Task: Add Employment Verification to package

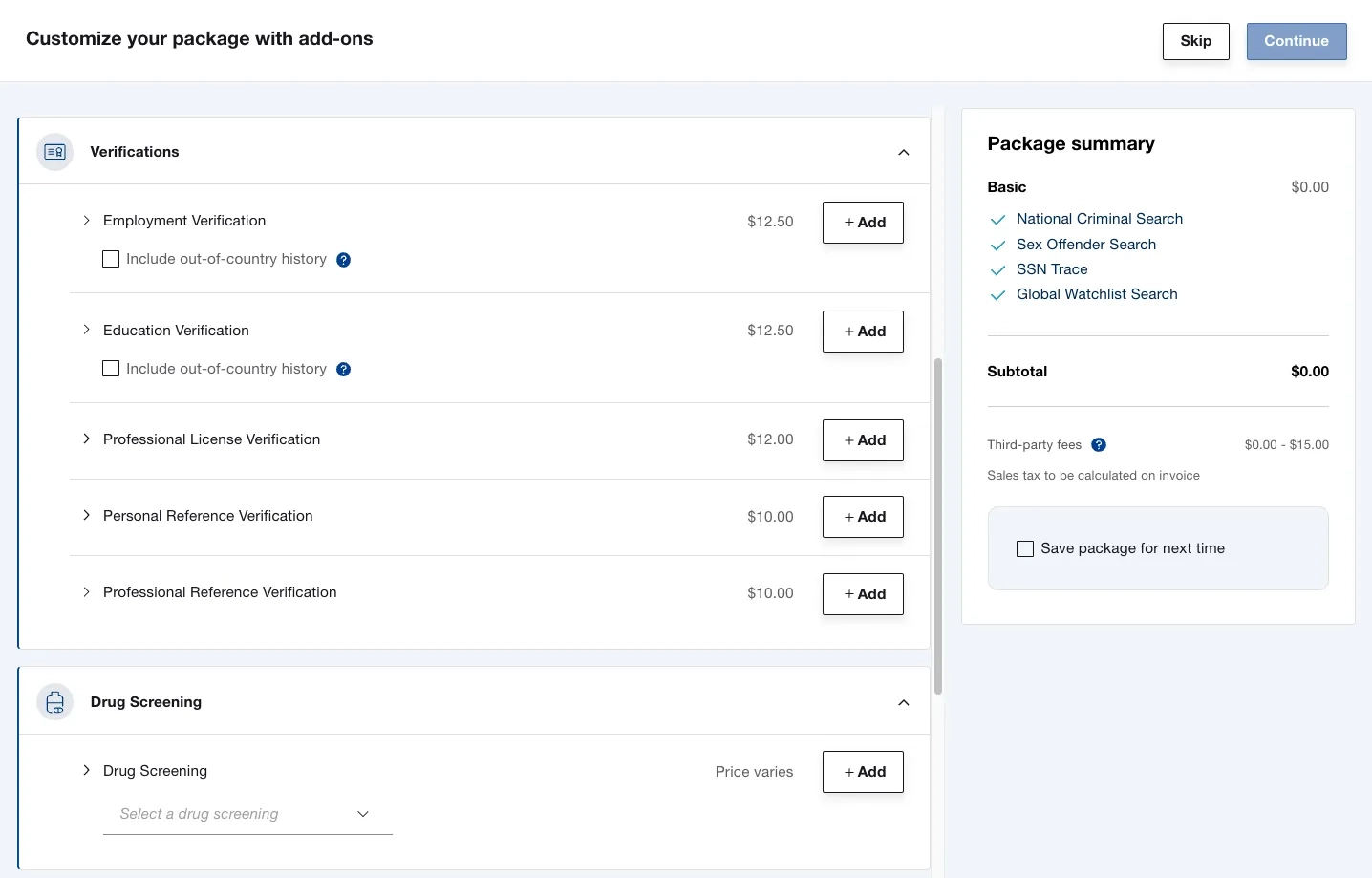Action: point(863,223)
